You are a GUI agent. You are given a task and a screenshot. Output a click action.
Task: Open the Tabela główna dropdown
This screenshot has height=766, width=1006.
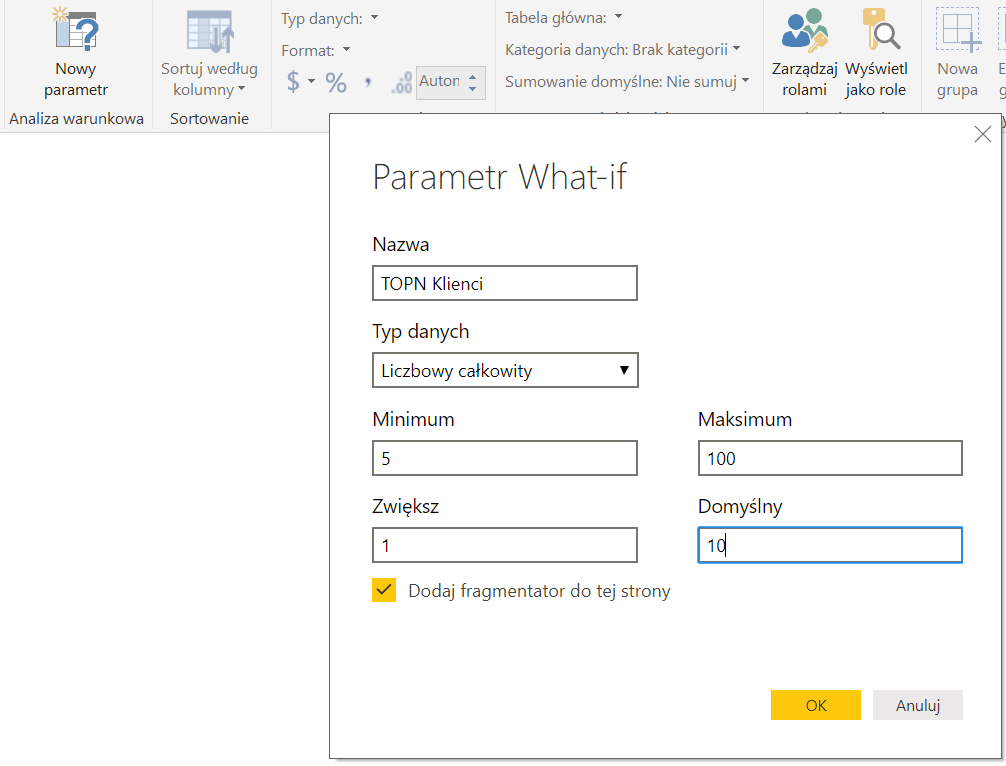click(x=564, y=17)
